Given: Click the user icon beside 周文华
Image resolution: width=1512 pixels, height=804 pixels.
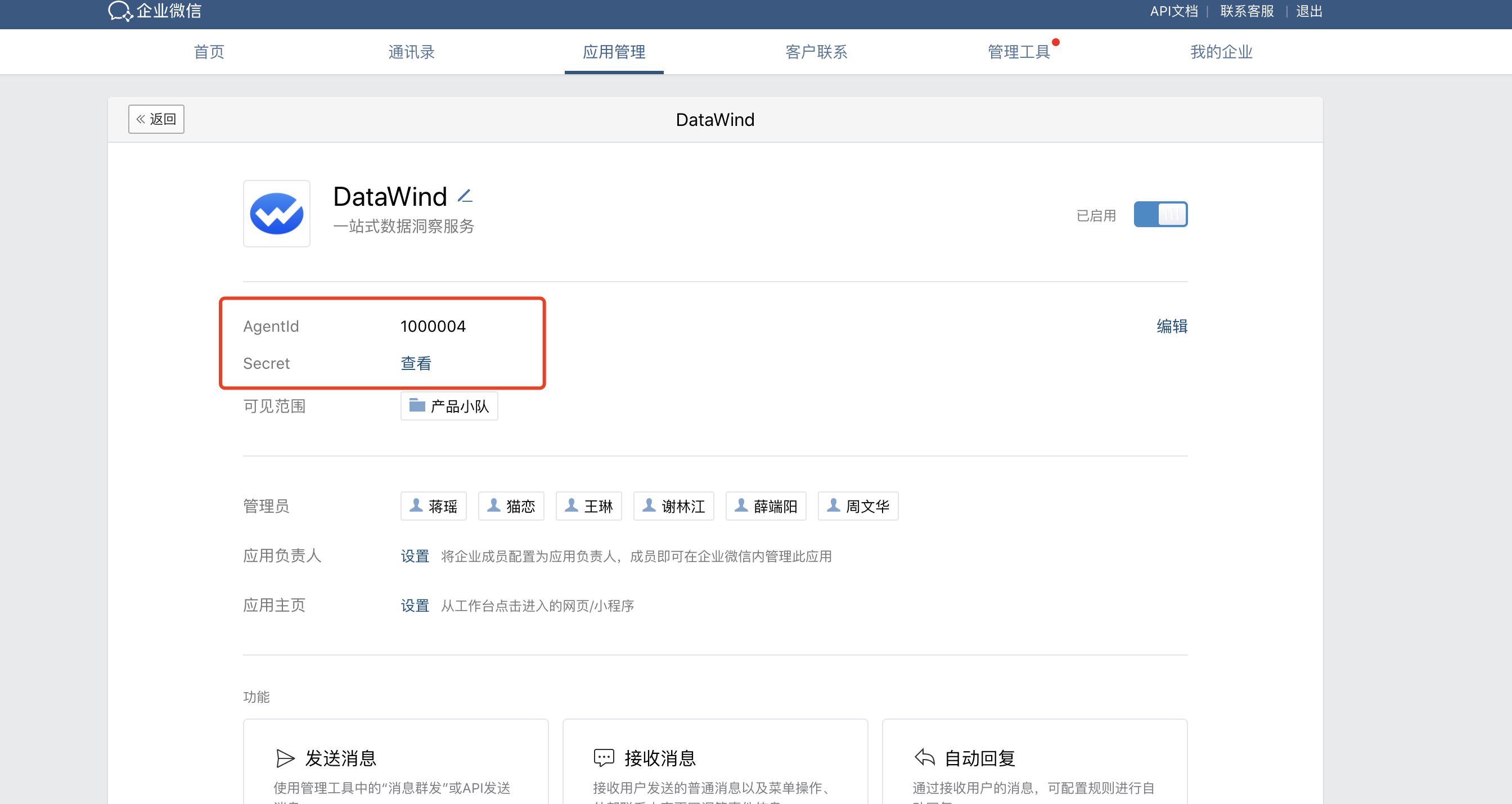Looking at the screenshot, I should pyautogui.click(x=834, y=505).
